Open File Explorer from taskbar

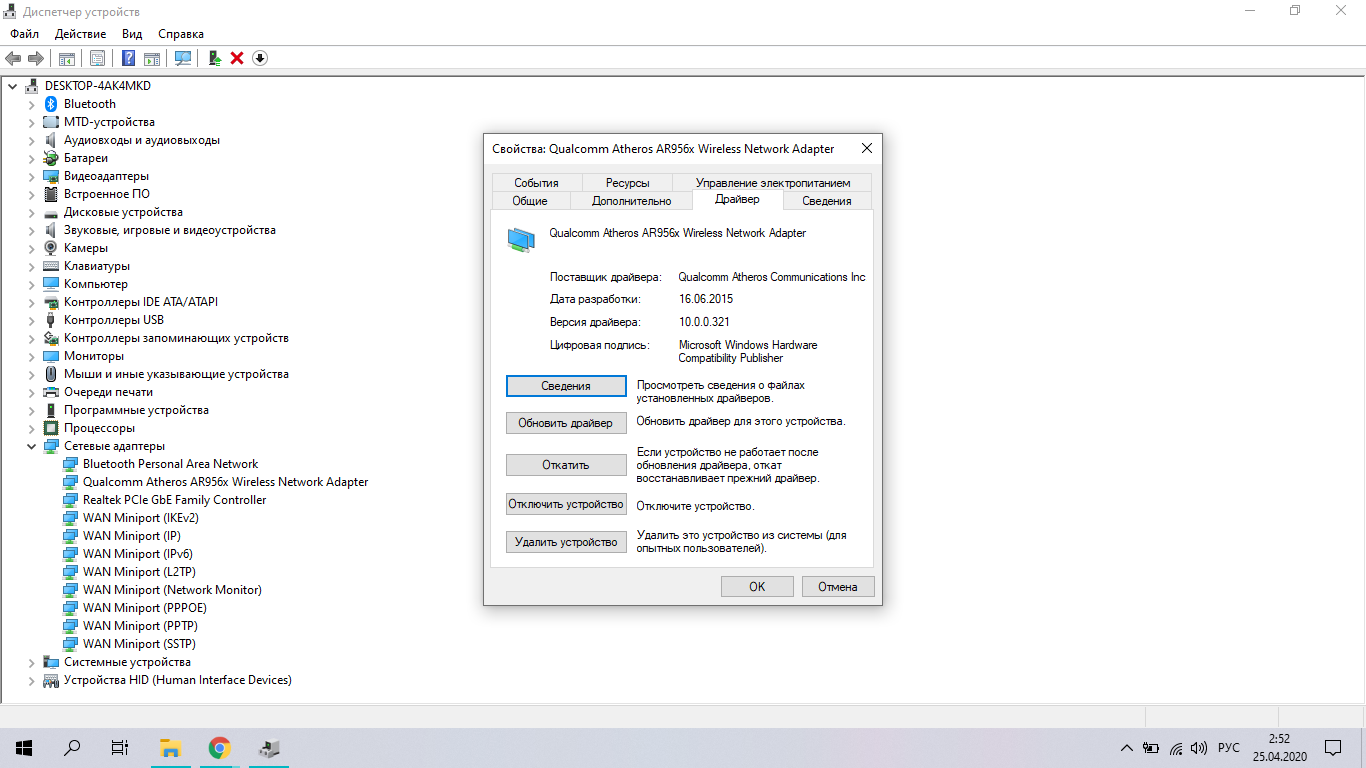171,747
